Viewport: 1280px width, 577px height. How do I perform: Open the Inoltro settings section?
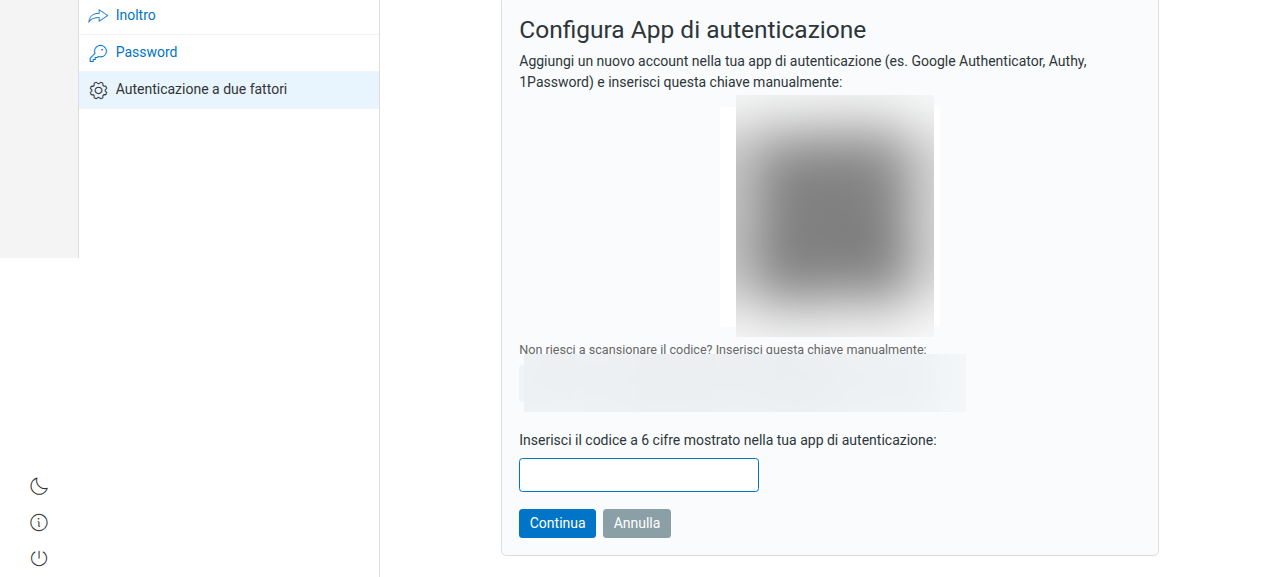click(229, 16)
